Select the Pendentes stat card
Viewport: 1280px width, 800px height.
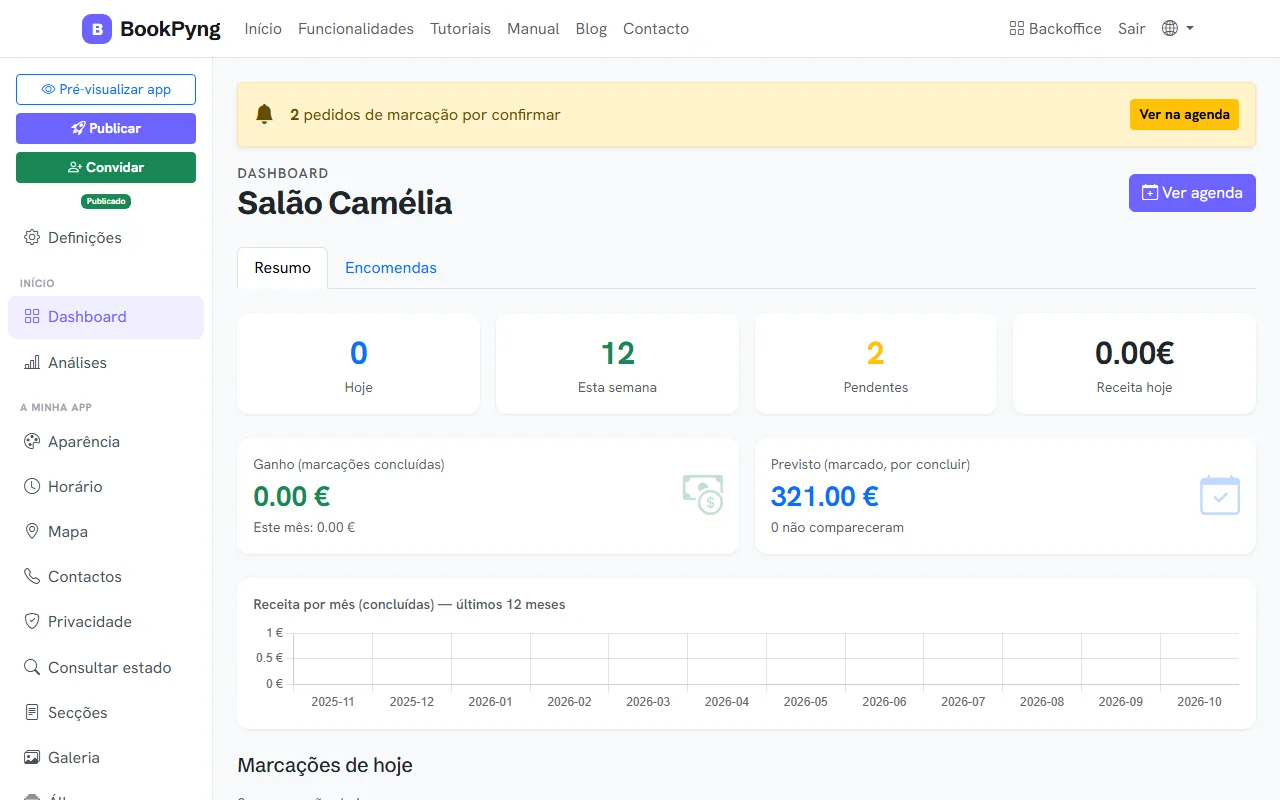pyautogui.click(x=875, y=364)
